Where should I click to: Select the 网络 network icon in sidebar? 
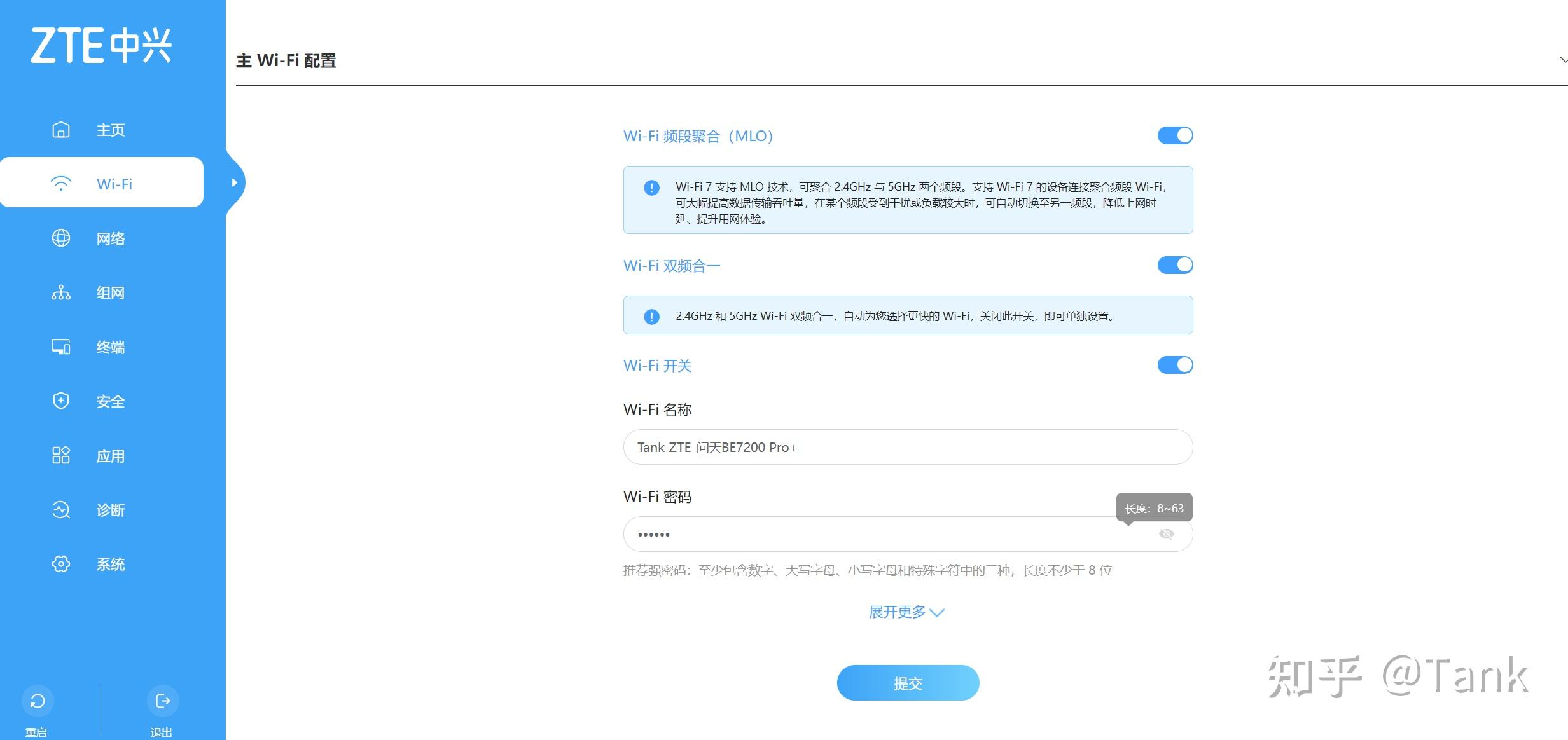click(109, 238)
